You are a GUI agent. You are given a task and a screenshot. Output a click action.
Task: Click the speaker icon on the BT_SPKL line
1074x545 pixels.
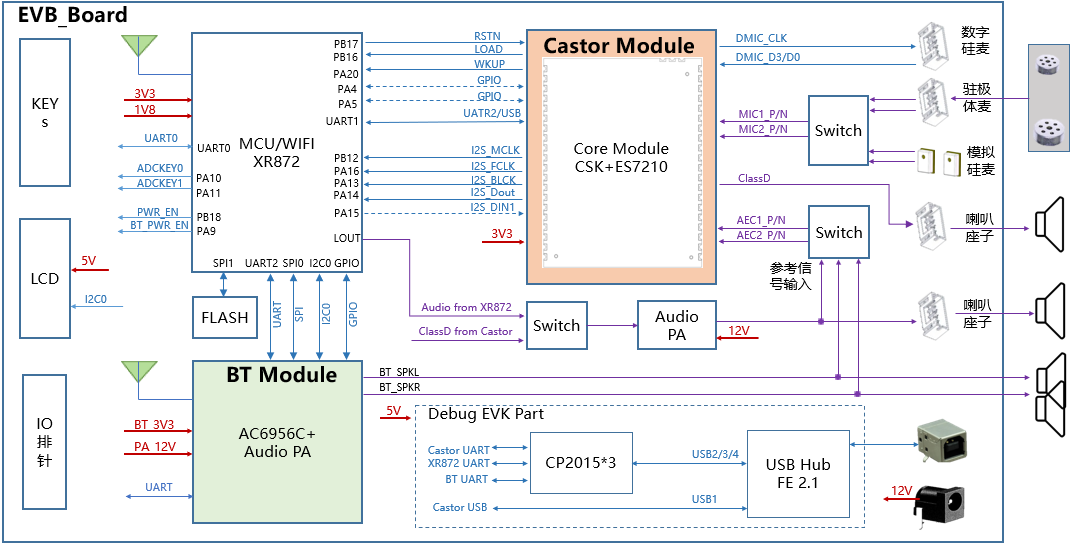1051,377
